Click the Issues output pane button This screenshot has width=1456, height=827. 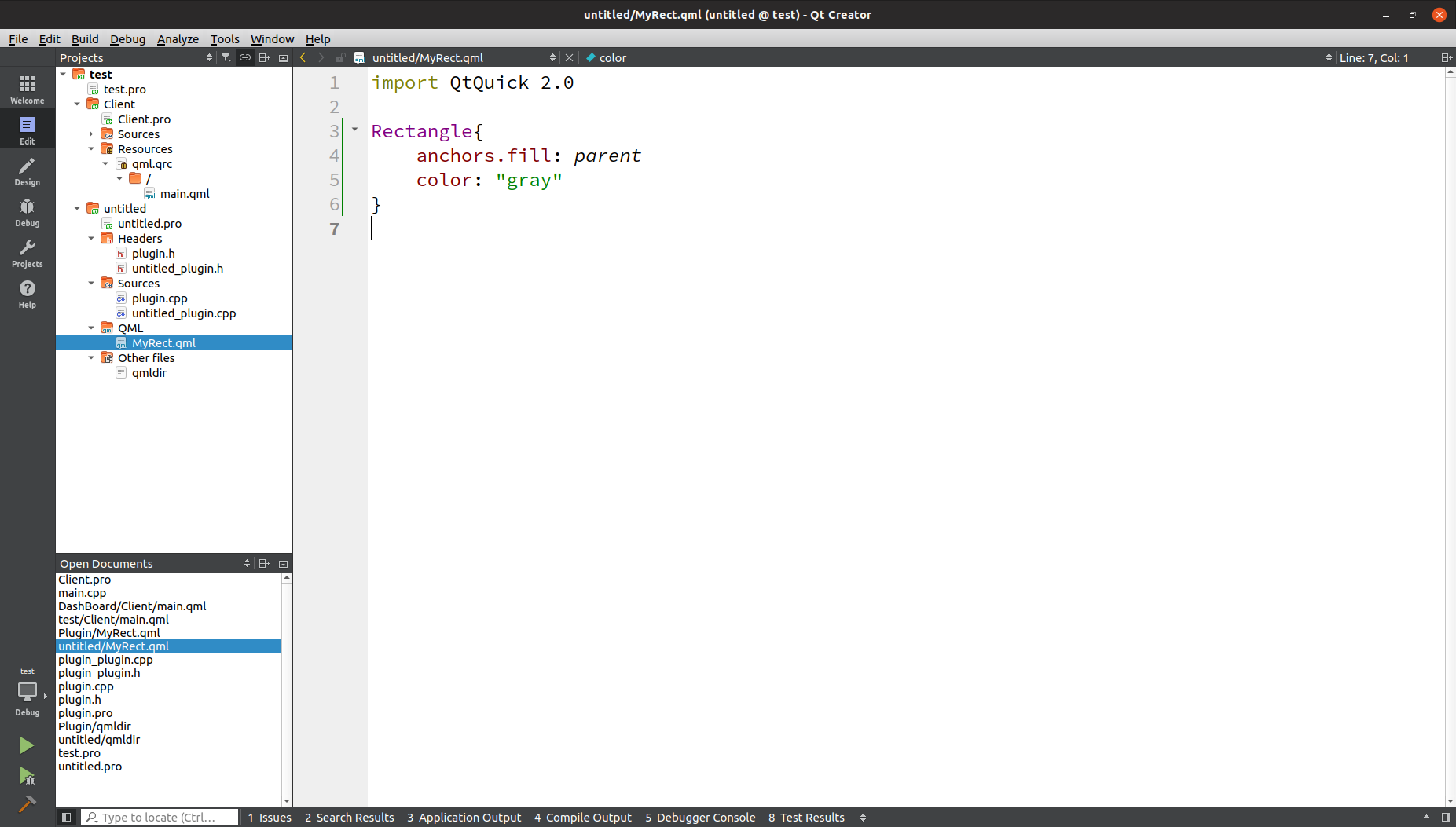coord(270,817)
